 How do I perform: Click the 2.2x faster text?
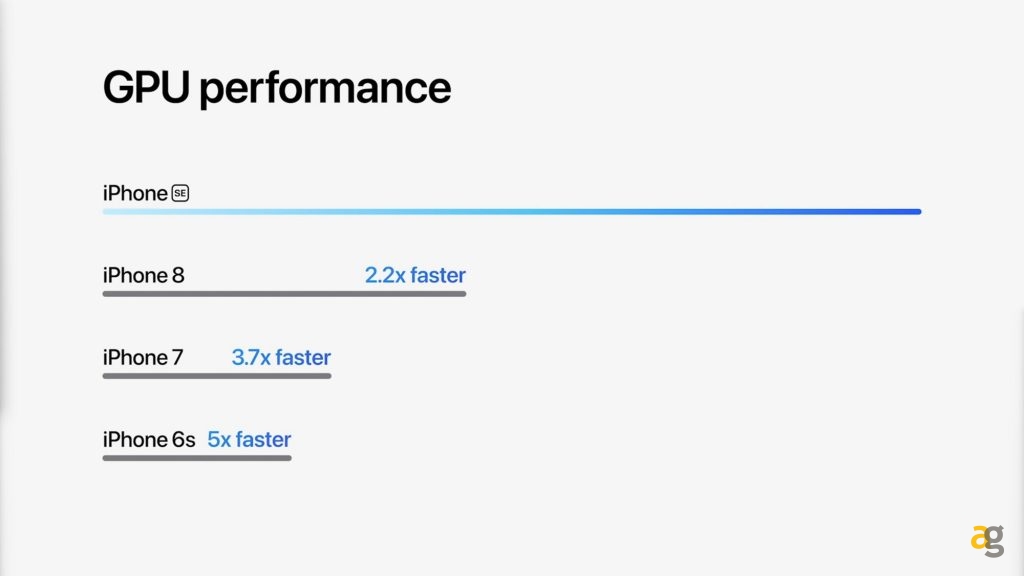pyautogui.click(x=415, y=275)
